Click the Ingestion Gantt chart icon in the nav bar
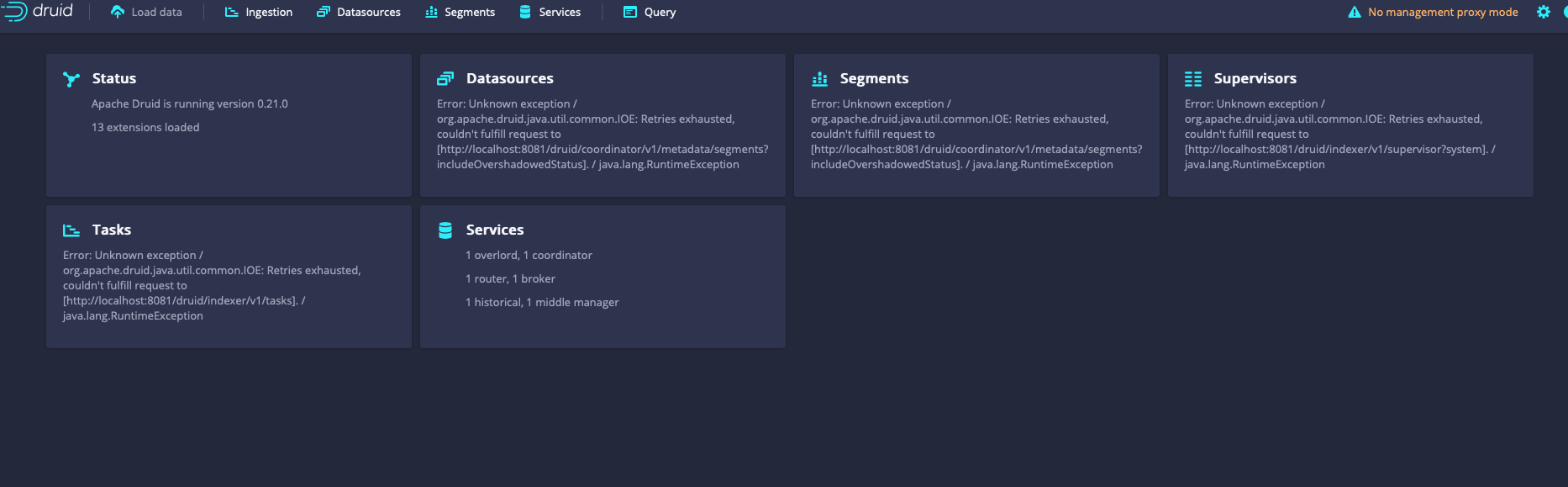 [232, 12]
